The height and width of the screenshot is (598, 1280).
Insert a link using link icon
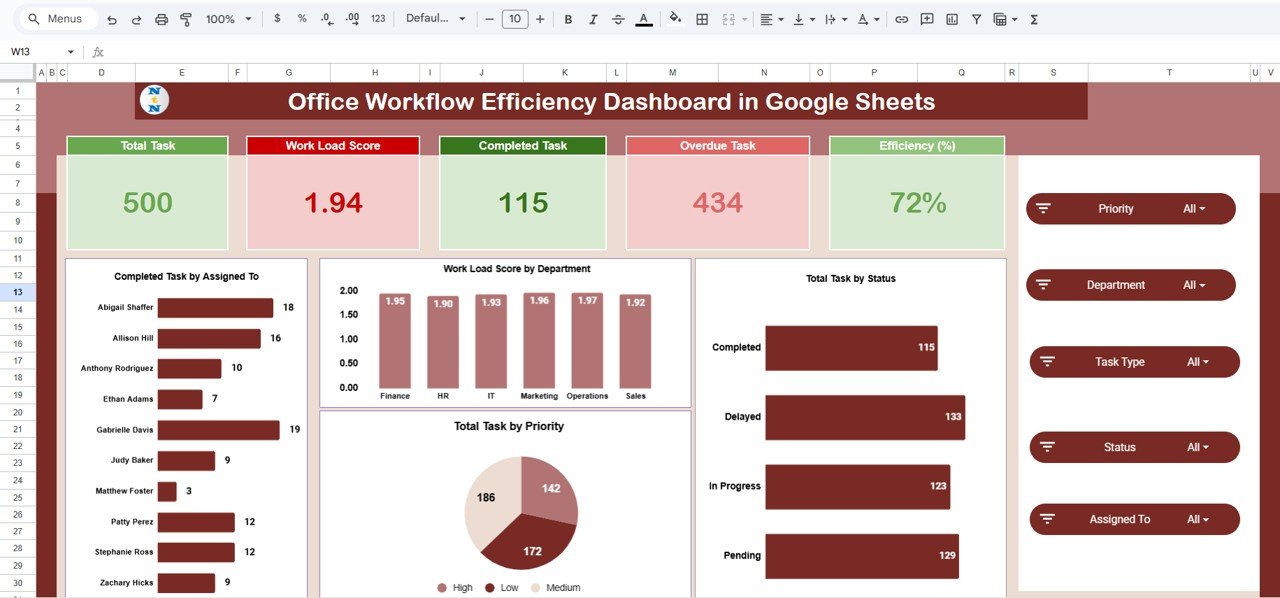click(901, 19)
